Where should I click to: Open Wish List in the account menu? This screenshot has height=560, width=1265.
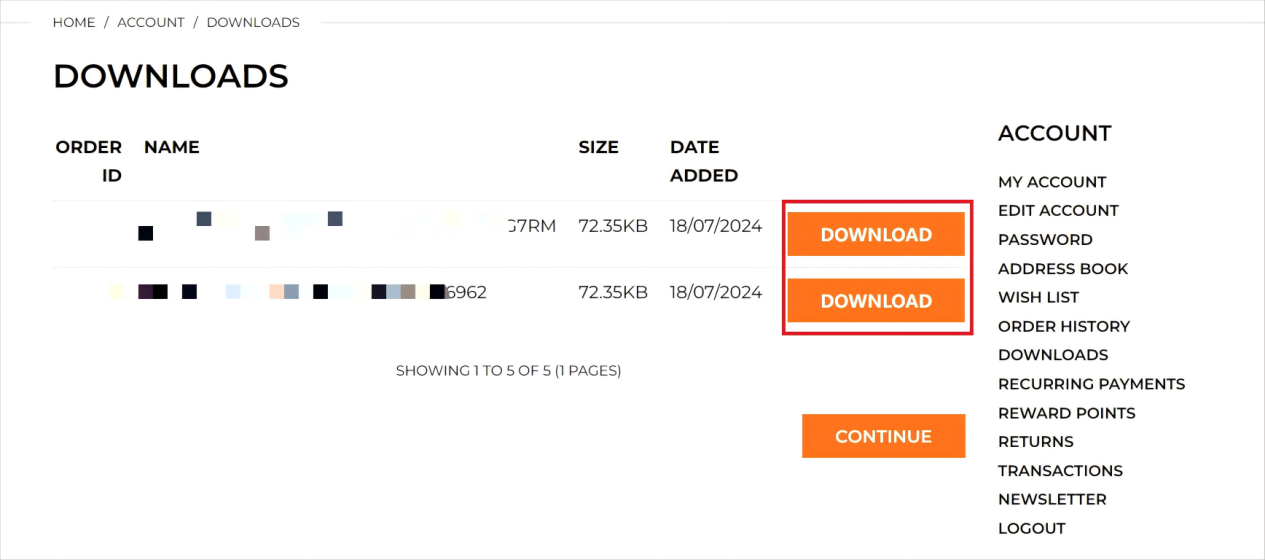coord(1038,297)
